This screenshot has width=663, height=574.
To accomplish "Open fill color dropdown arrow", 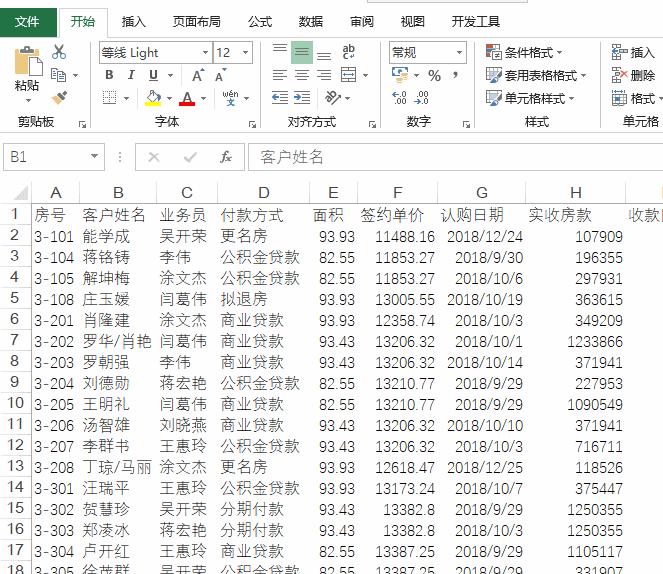I will (x=169, y=98).
